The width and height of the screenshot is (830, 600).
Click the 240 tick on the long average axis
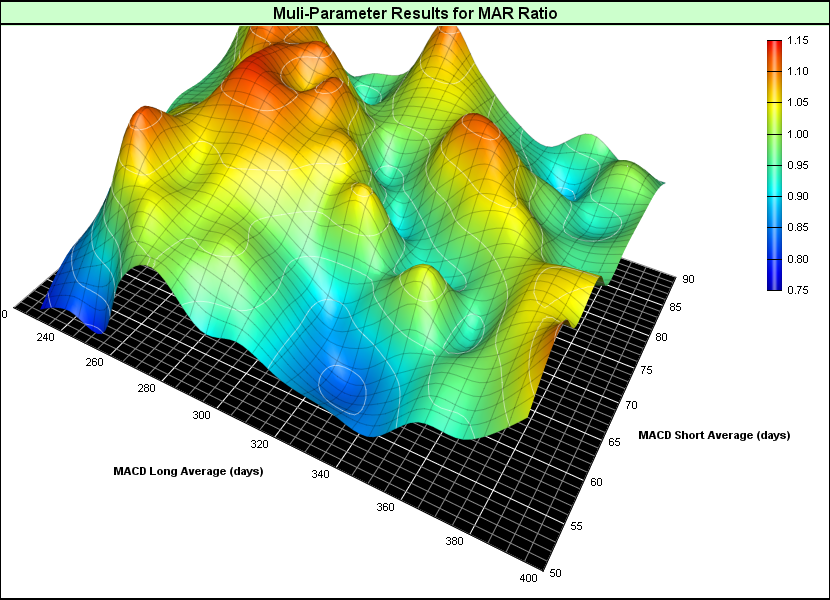click(46, 338)
